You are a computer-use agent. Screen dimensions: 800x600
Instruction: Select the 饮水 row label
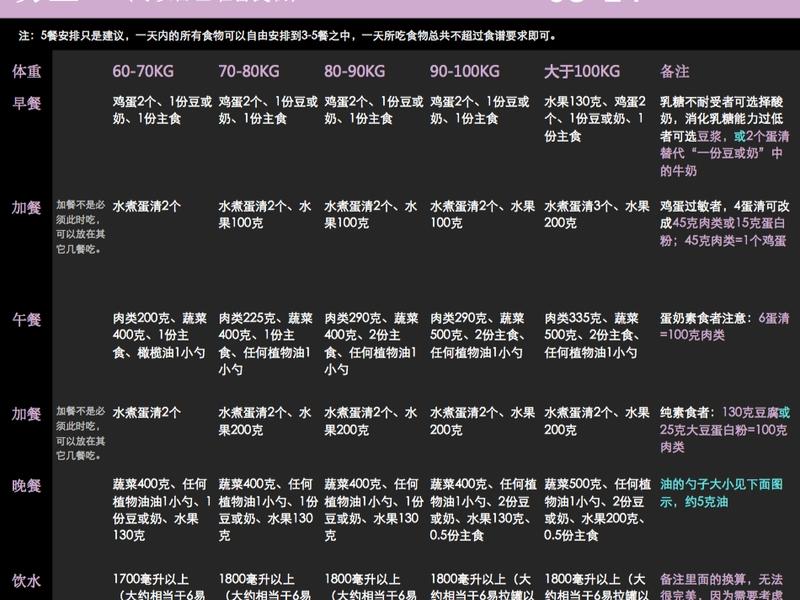26,580
